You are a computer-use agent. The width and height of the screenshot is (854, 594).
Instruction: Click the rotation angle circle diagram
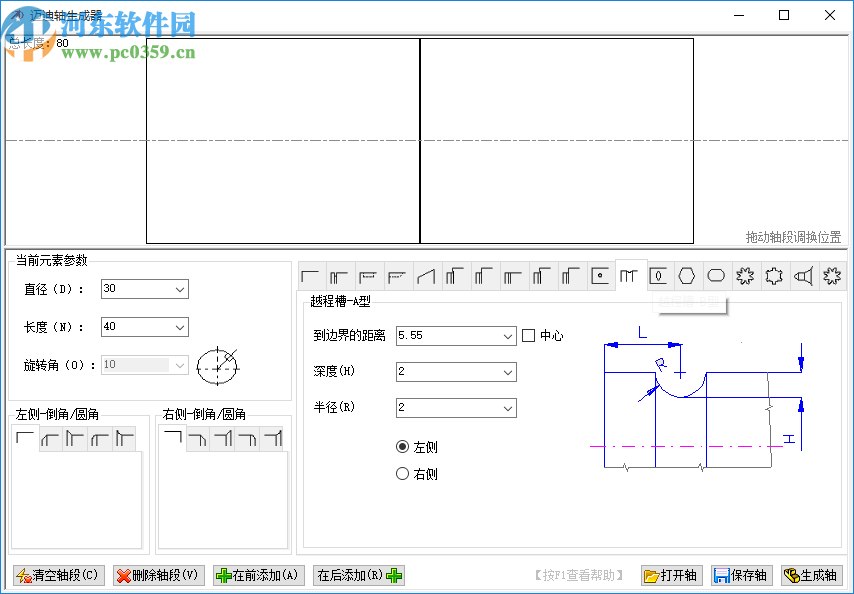click(x=217, y=366)
